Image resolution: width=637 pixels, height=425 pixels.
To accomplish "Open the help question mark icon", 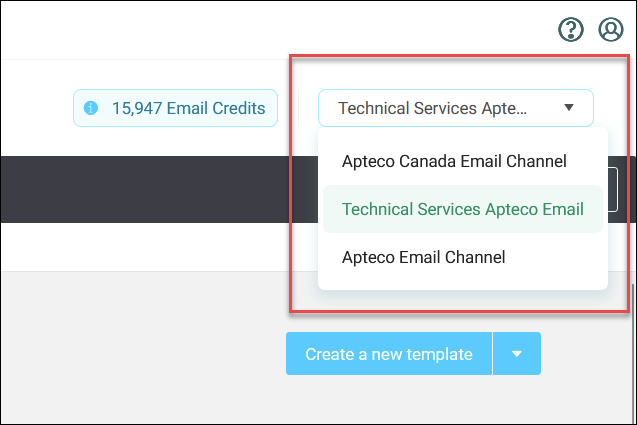I will coord(571,29).
